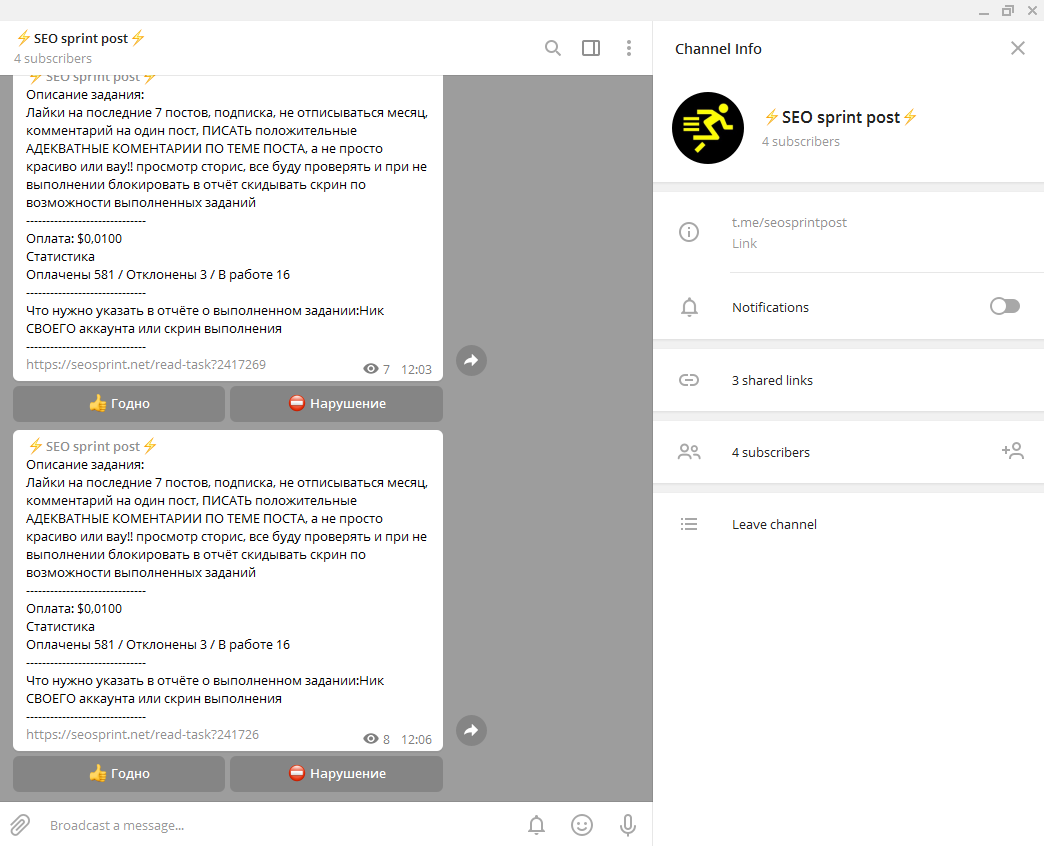This screenshot has width=1044, height=846.
Task: Forward the post sent at 12:06
Action: pyautogui.click(x=471, y=730)
